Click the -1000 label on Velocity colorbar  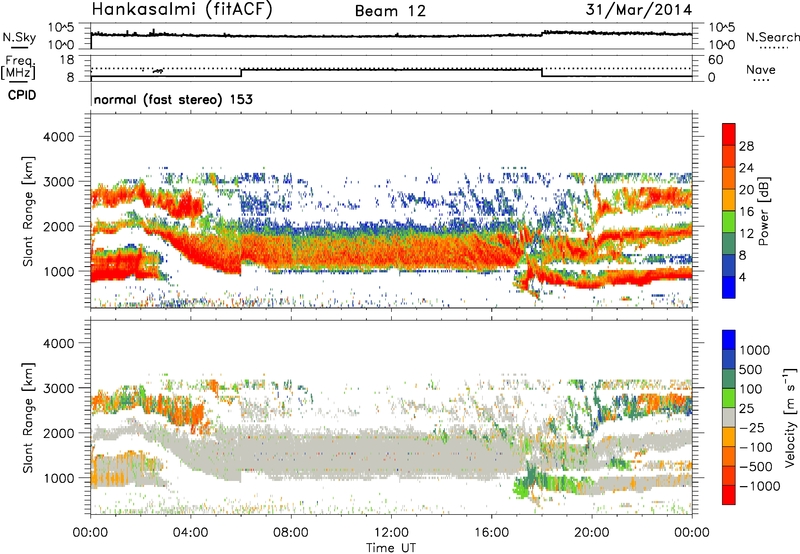point(759,486)
